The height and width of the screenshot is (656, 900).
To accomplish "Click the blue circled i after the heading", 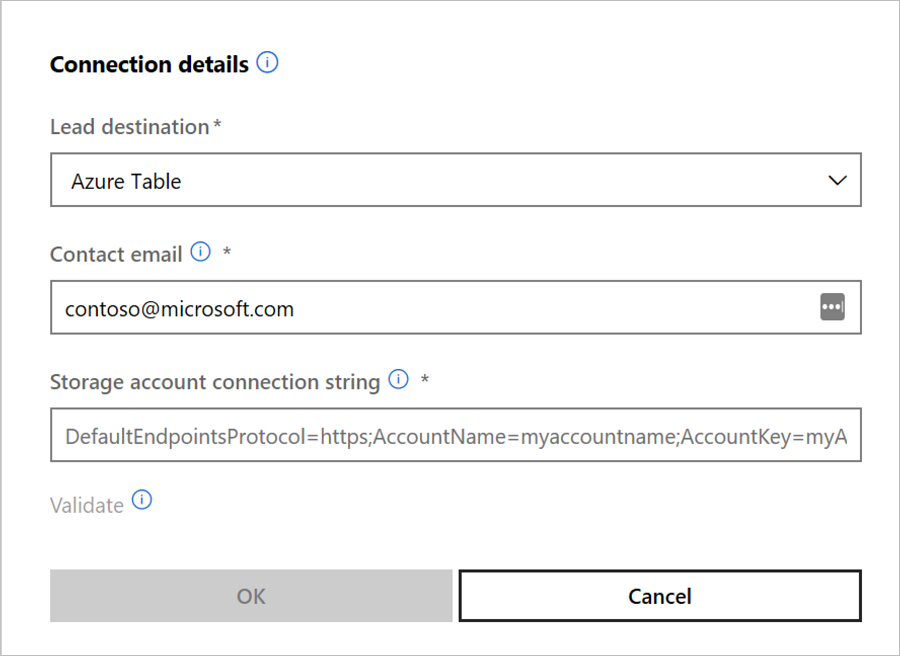I will [267, 62].
